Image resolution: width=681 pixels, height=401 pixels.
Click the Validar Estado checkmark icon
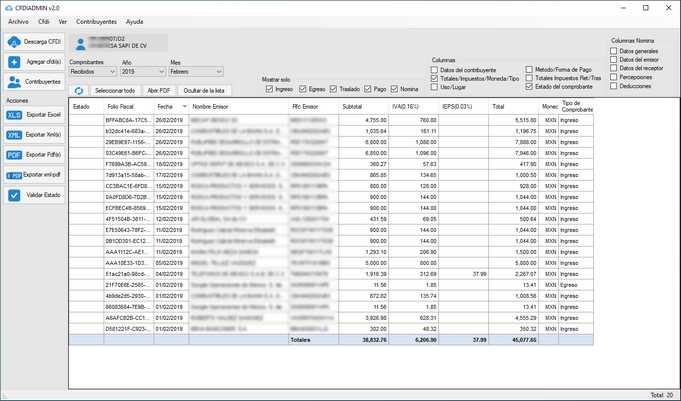(14, 195)
